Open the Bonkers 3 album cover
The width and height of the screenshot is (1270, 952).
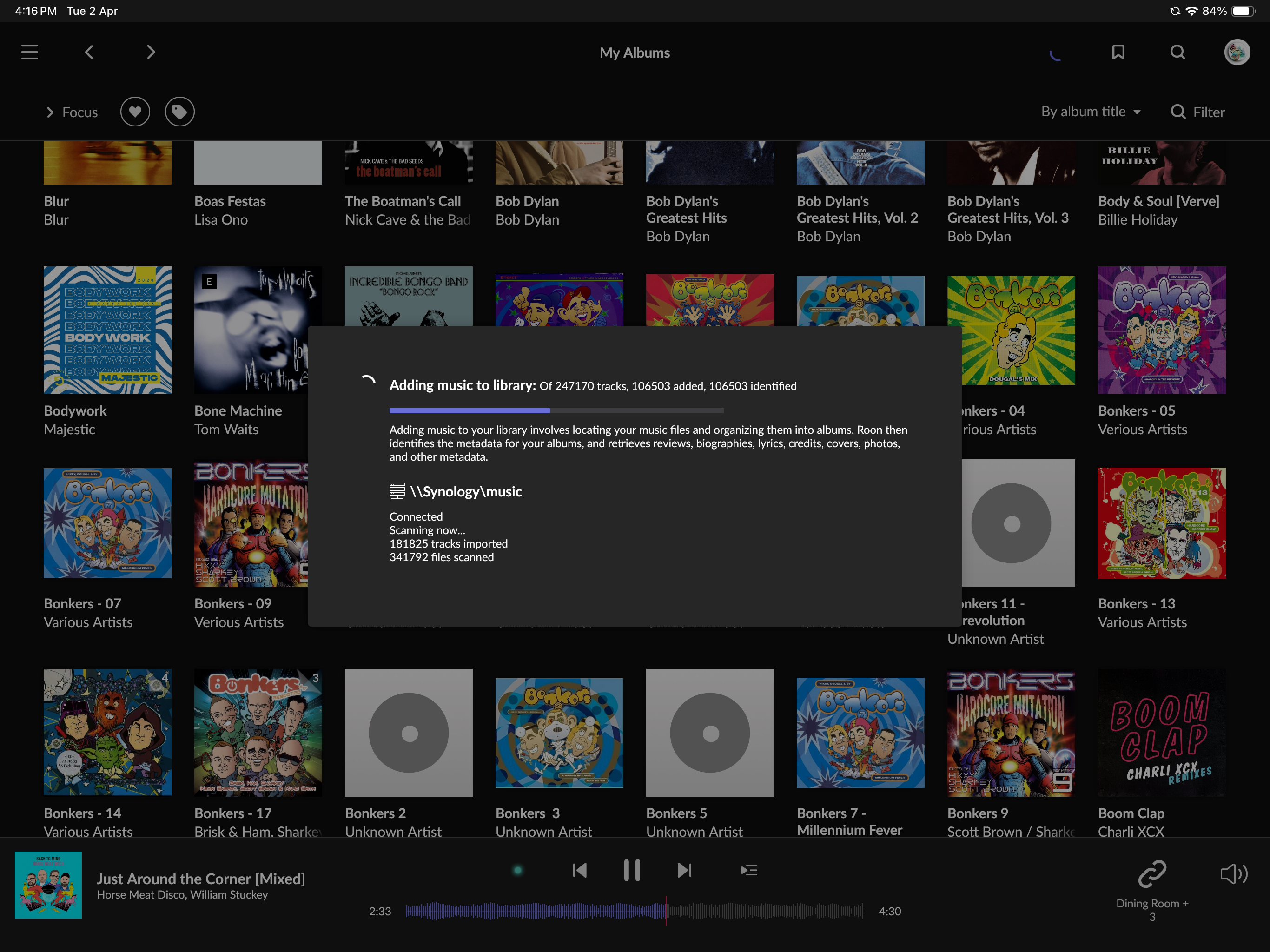pos(559,733)
